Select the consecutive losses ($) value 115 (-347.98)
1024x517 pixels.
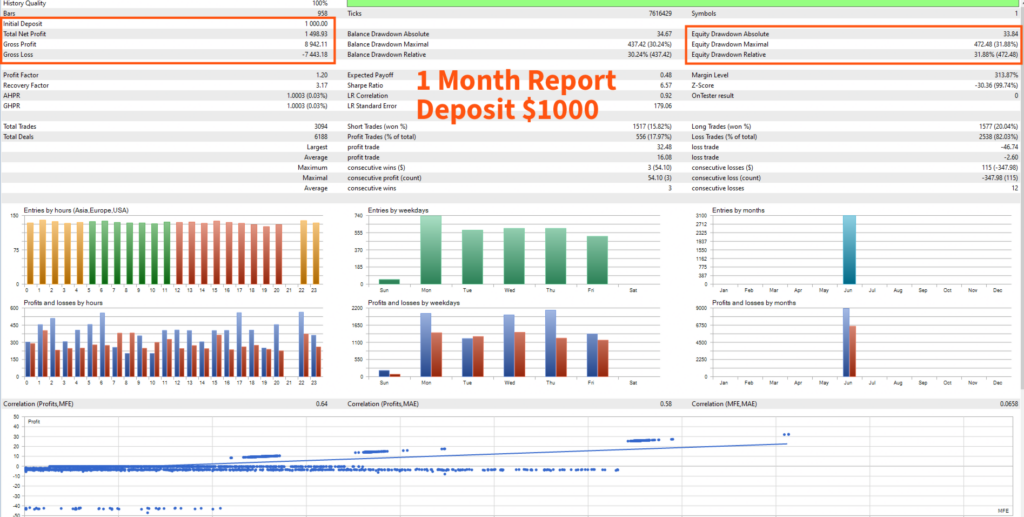(999, 168)
